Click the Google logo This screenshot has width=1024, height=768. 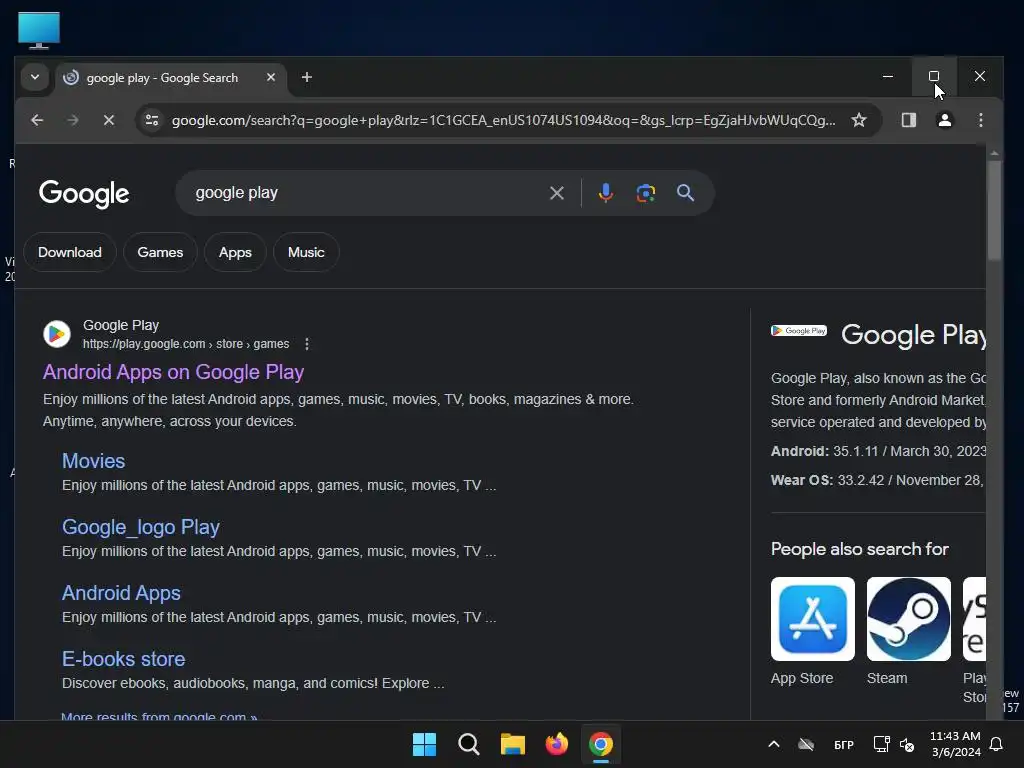tap(84, 194)
